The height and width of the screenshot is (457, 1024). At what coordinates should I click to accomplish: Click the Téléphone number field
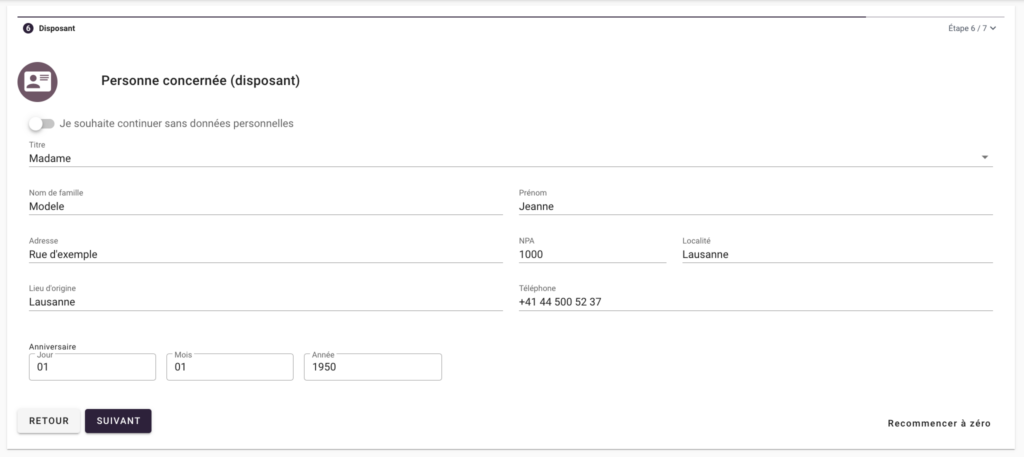click(754, 302)
